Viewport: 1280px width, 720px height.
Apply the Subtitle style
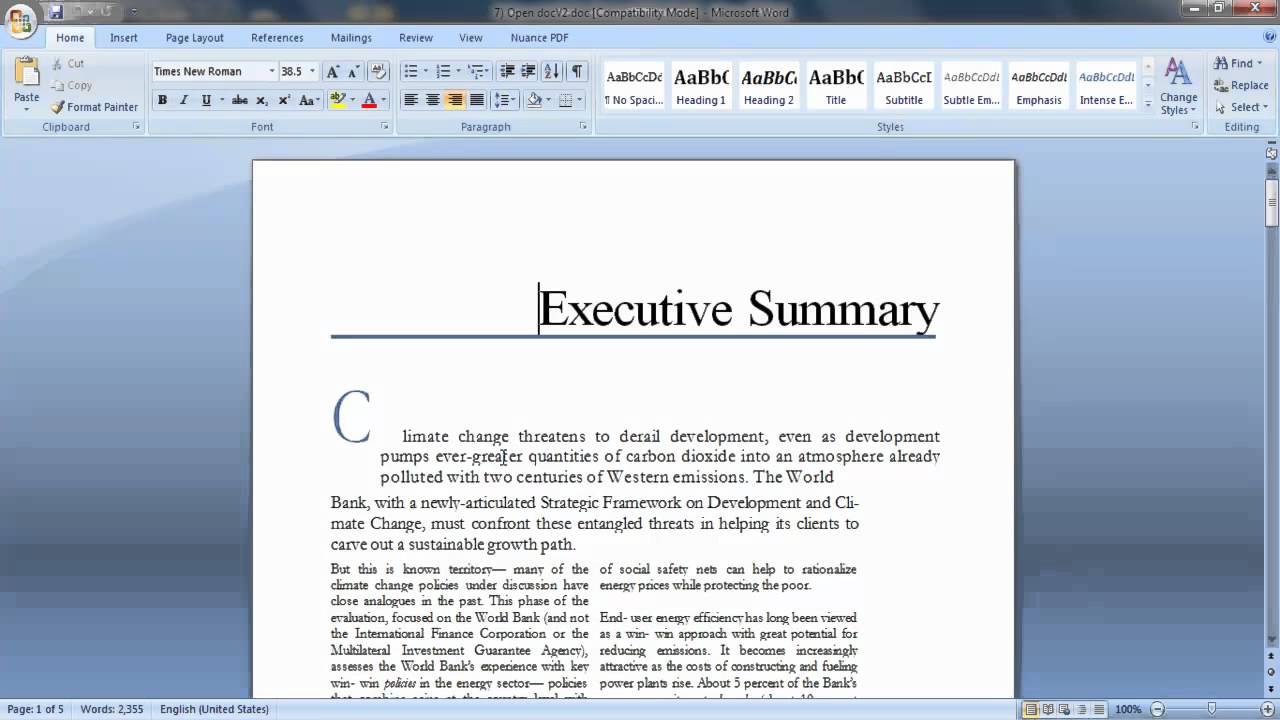[904, 86]
